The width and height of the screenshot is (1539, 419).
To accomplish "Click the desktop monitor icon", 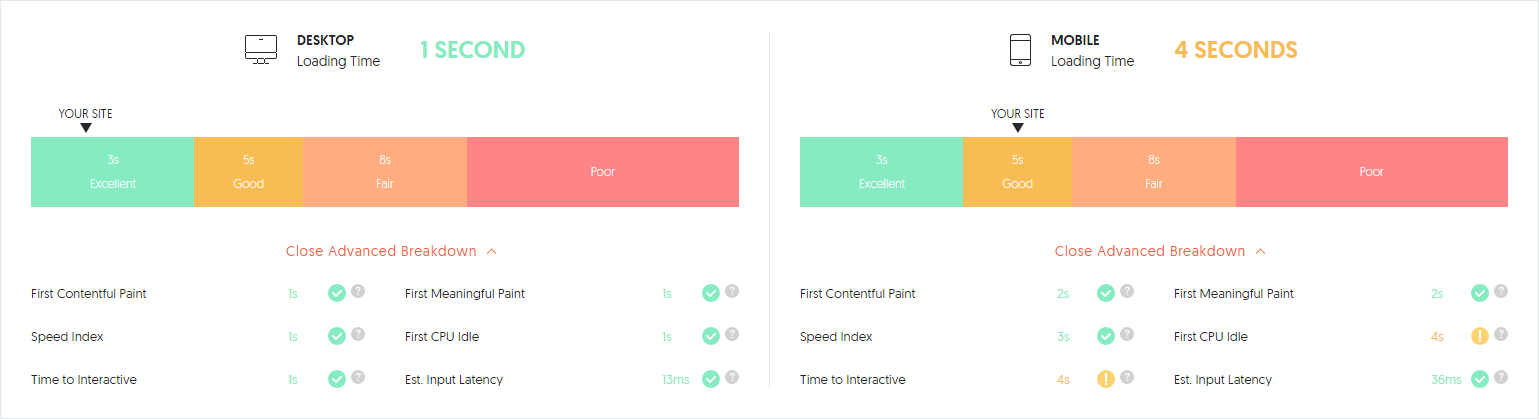I will pyautogui.click(x=261, y=50).
